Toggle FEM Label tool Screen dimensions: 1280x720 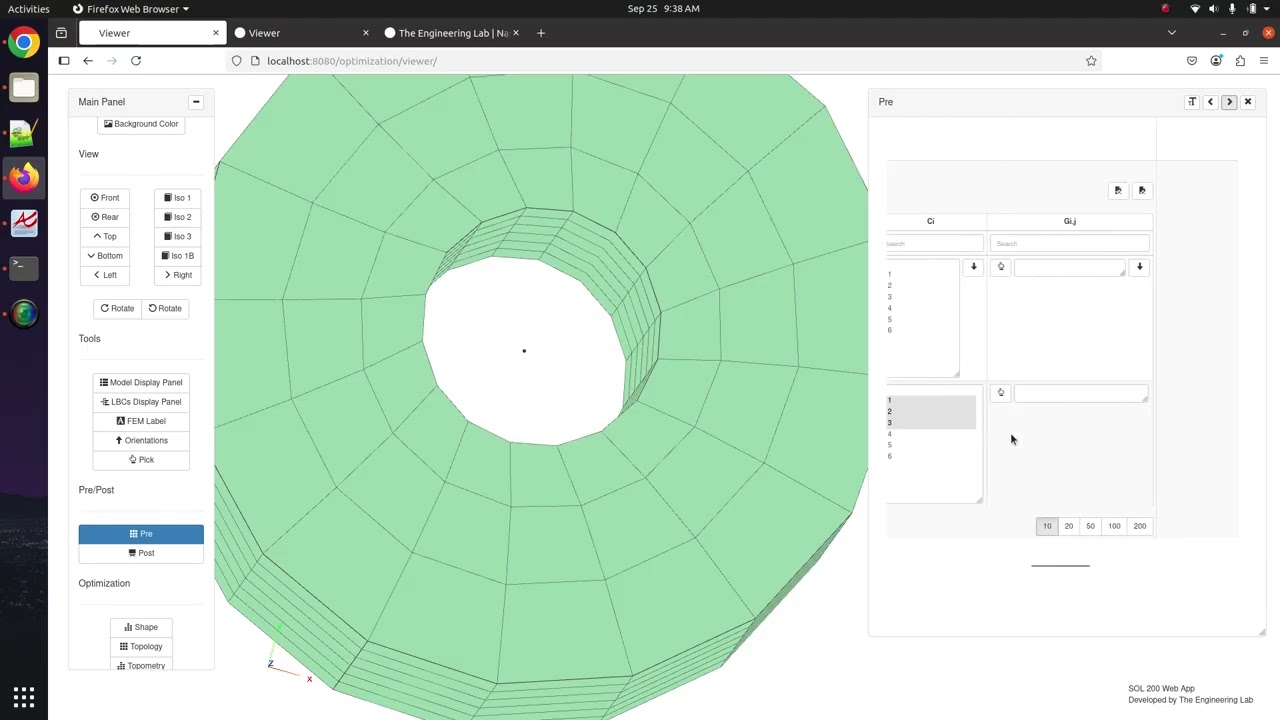click(141, 421)
